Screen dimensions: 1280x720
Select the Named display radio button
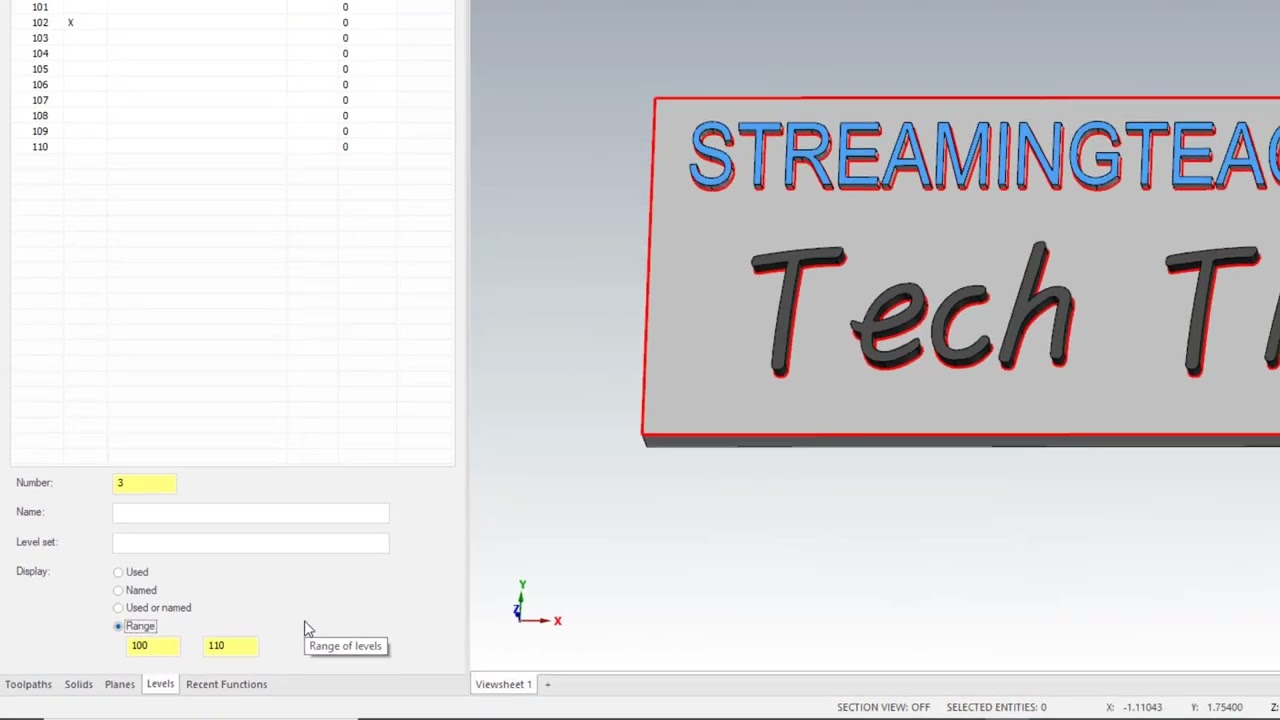tap(118, 590)
